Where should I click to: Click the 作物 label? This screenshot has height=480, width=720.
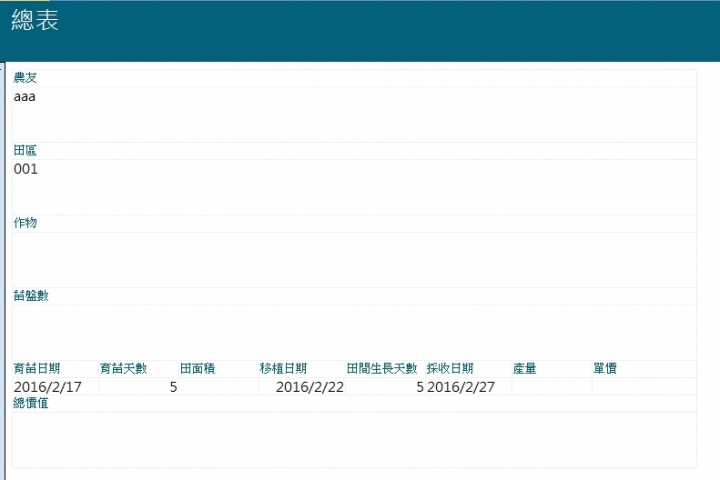pos(25,223)
